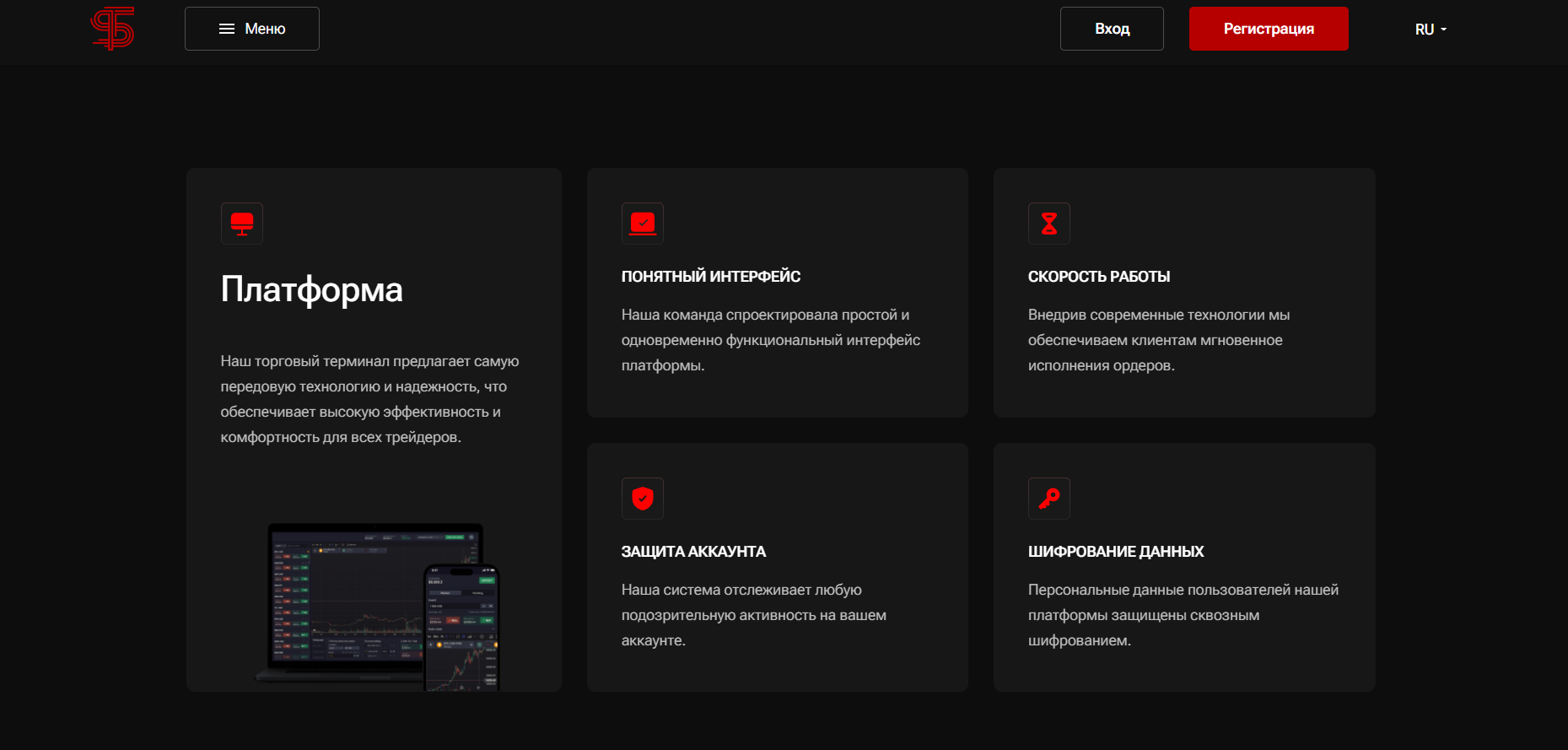Image resolution: width=1568 pixels, height=750 pixels.
Task: Click the laptop checkmark interface icon
Action: click(643, 224)
